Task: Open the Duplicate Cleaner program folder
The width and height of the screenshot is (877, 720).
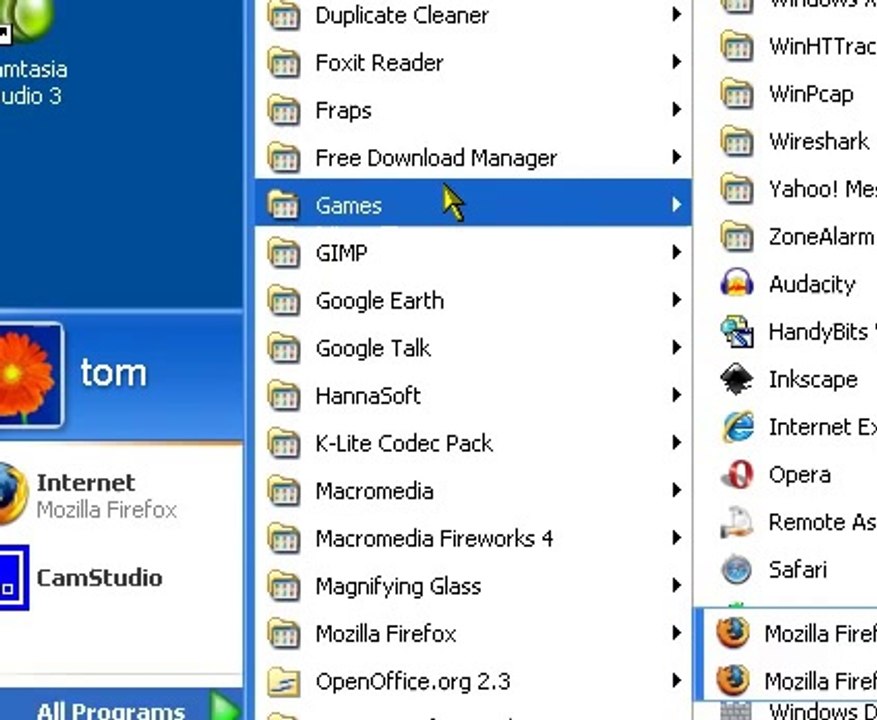Action: click(x=473, y=15)
